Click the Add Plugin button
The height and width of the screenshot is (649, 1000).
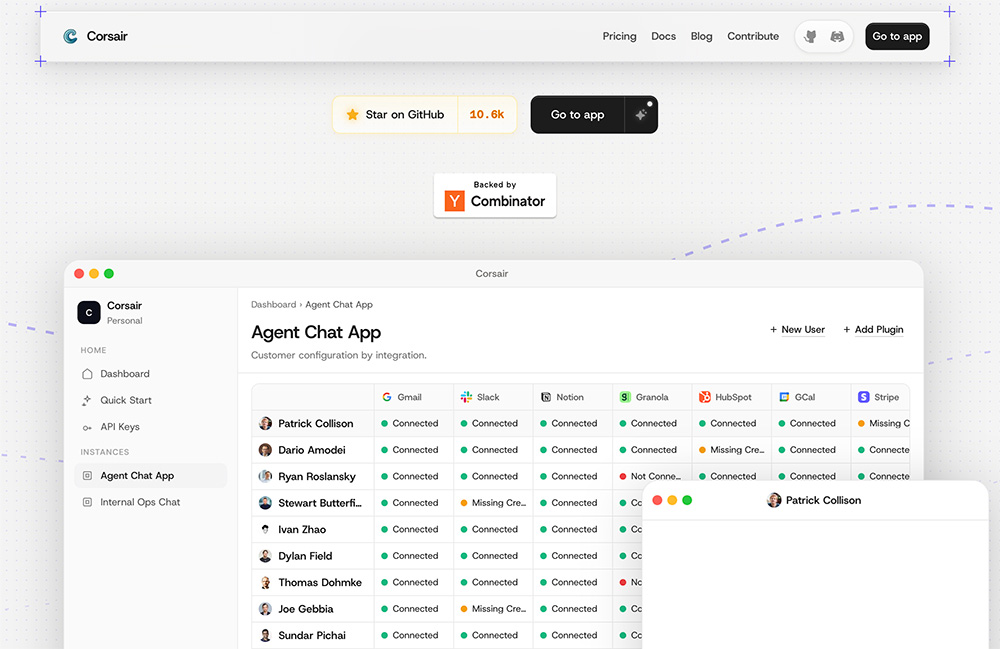pos(873,330)
